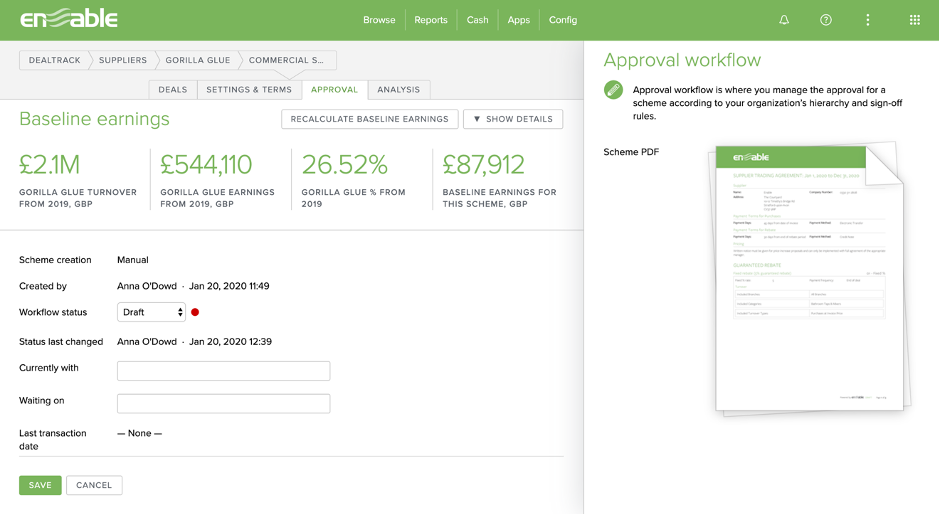This screenshot has width=939, height=514.
Task: Open the vertical three-dot more menu
Action: click(x=868, y=20)
